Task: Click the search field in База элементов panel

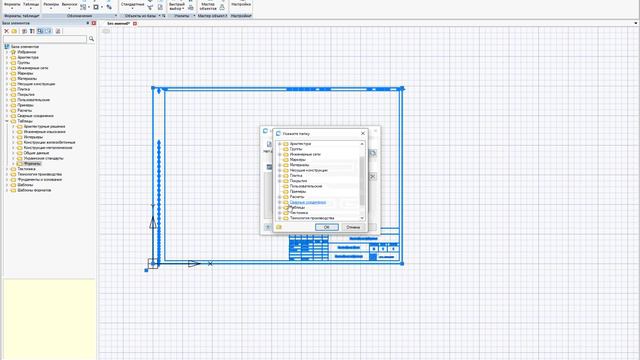Action: pyautogui.click(x=45, y=39)
